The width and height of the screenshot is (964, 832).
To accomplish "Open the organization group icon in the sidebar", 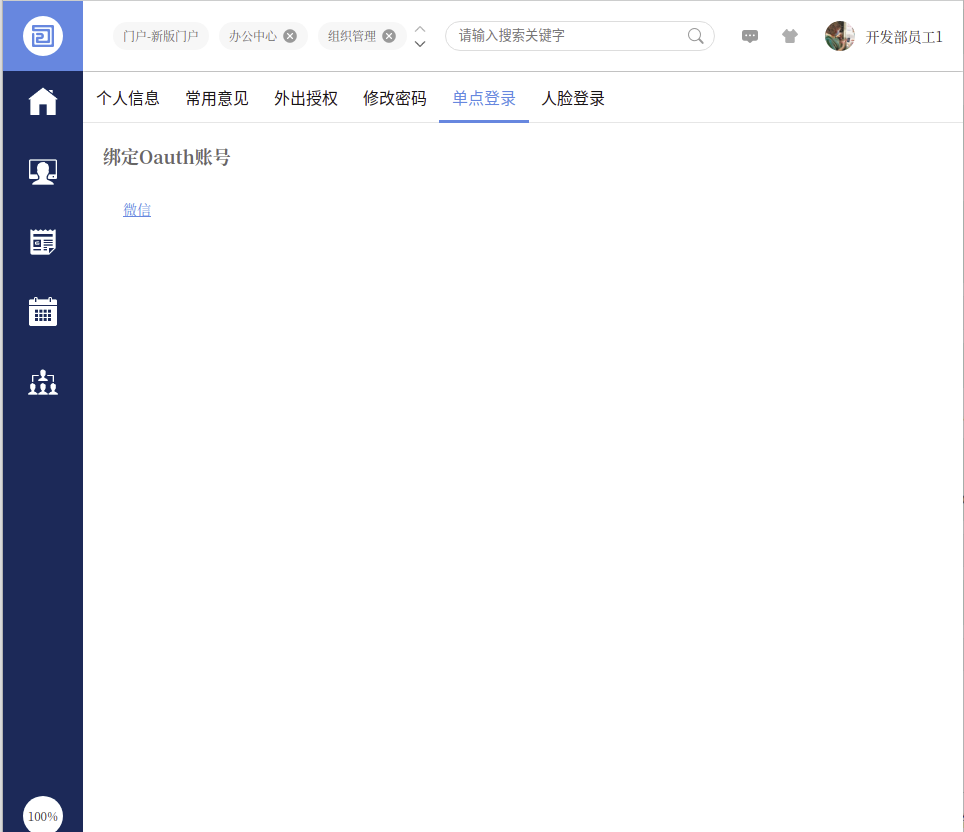I will (x=42, y=382).
